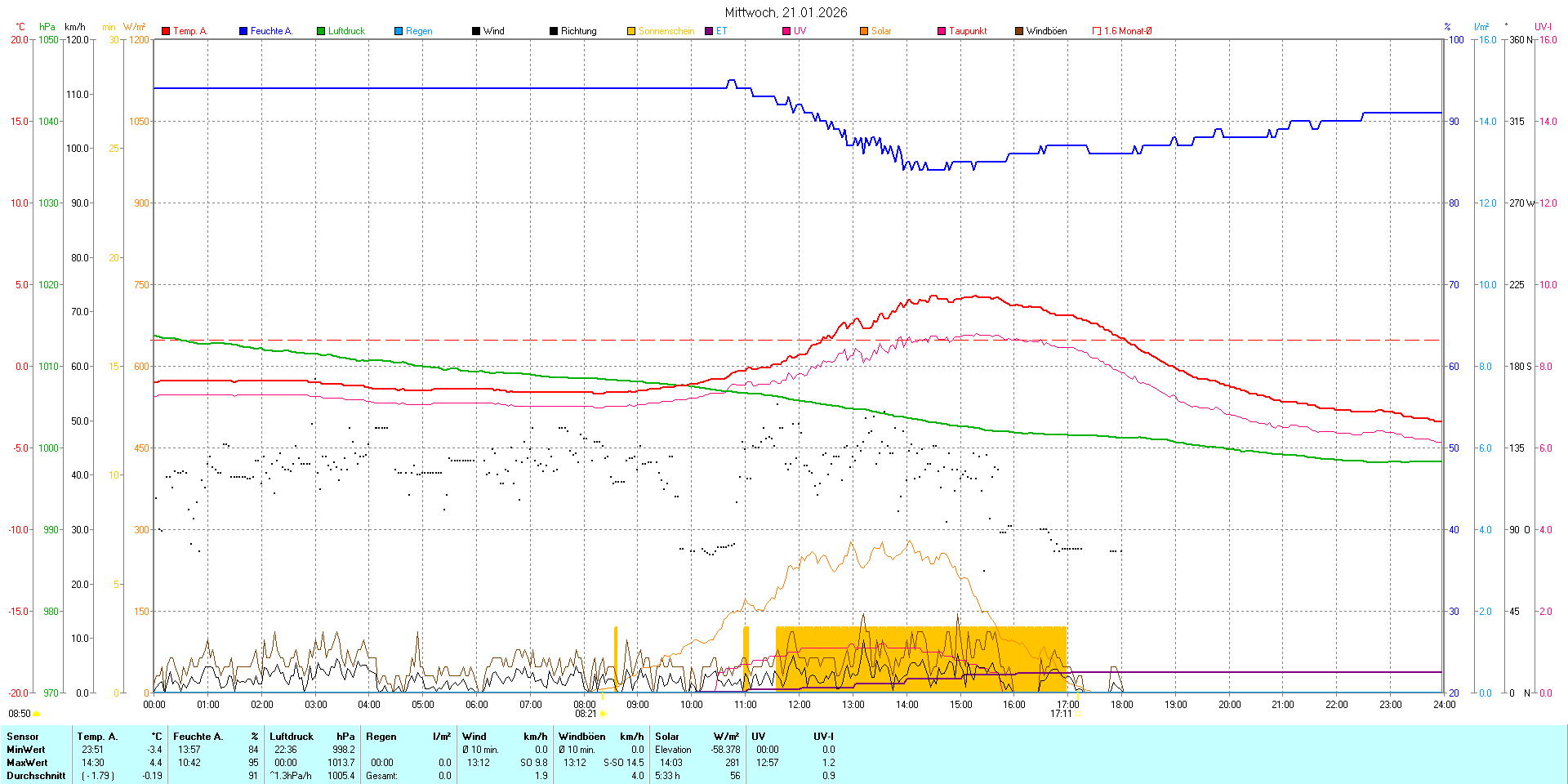Screen dimensions: 1568x784
Task: Click the 18:00 time axis label
Action: pos(1121,705)
